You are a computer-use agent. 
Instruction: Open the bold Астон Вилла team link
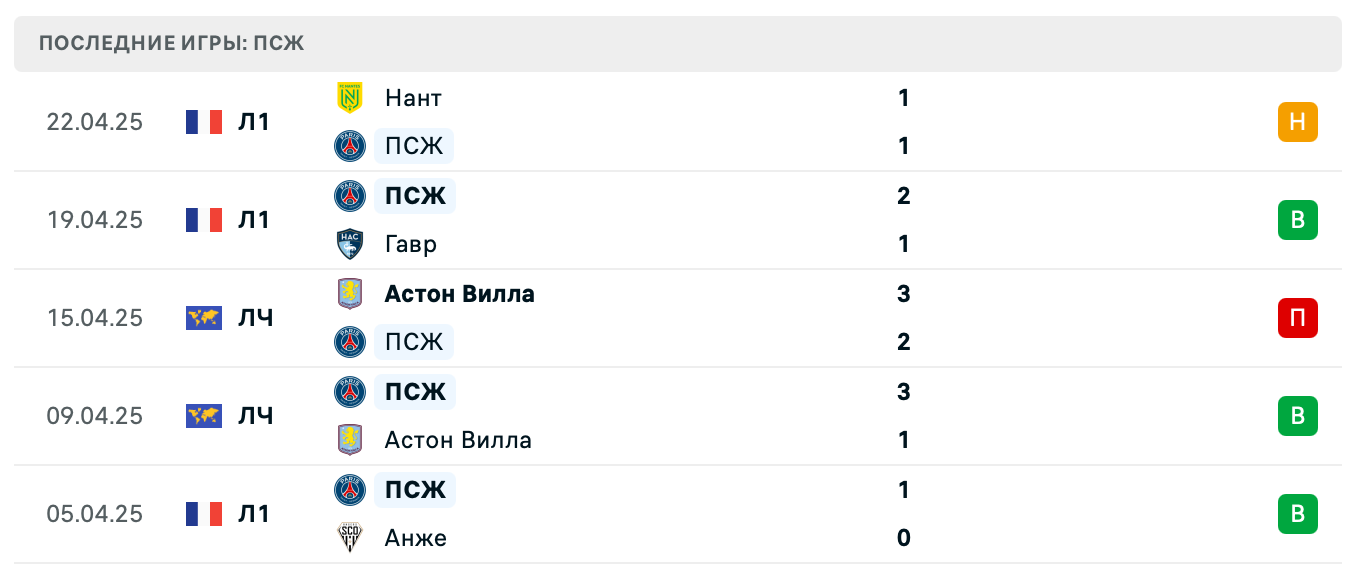[x=459, y=294]
